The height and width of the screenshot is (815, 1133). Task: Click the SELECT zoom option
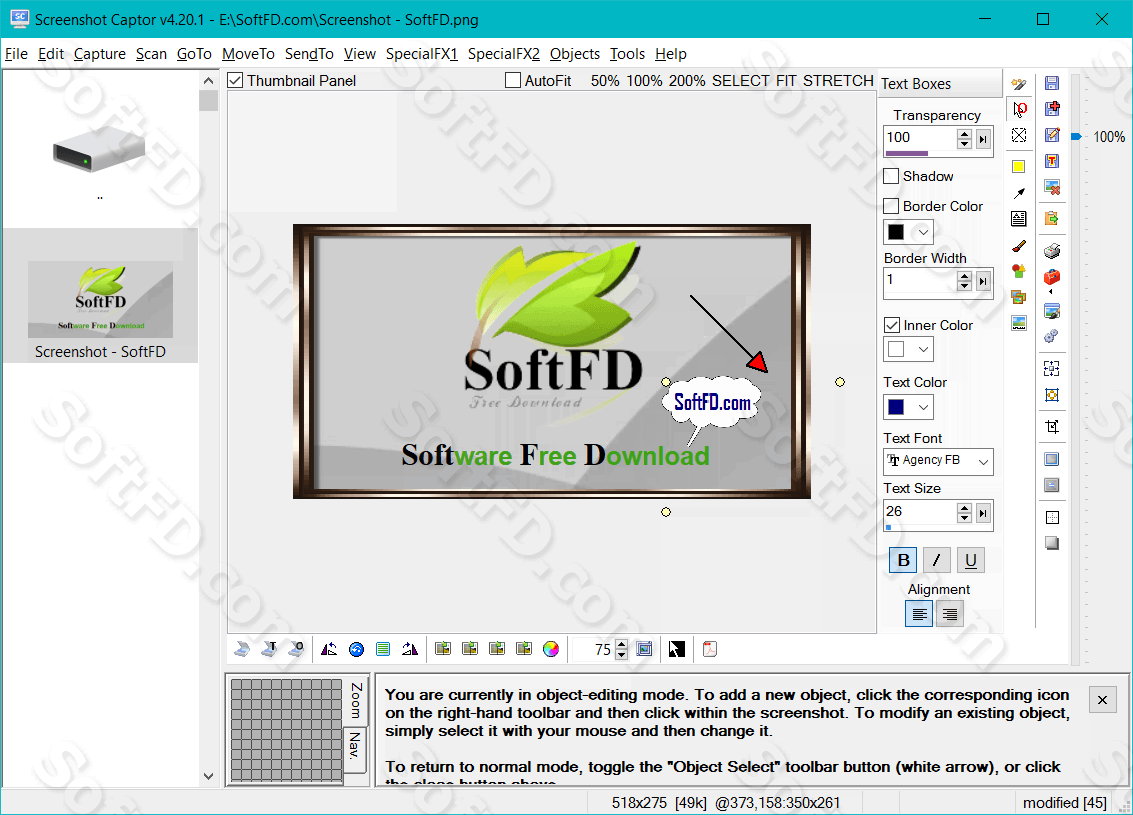tap(741, 81)
